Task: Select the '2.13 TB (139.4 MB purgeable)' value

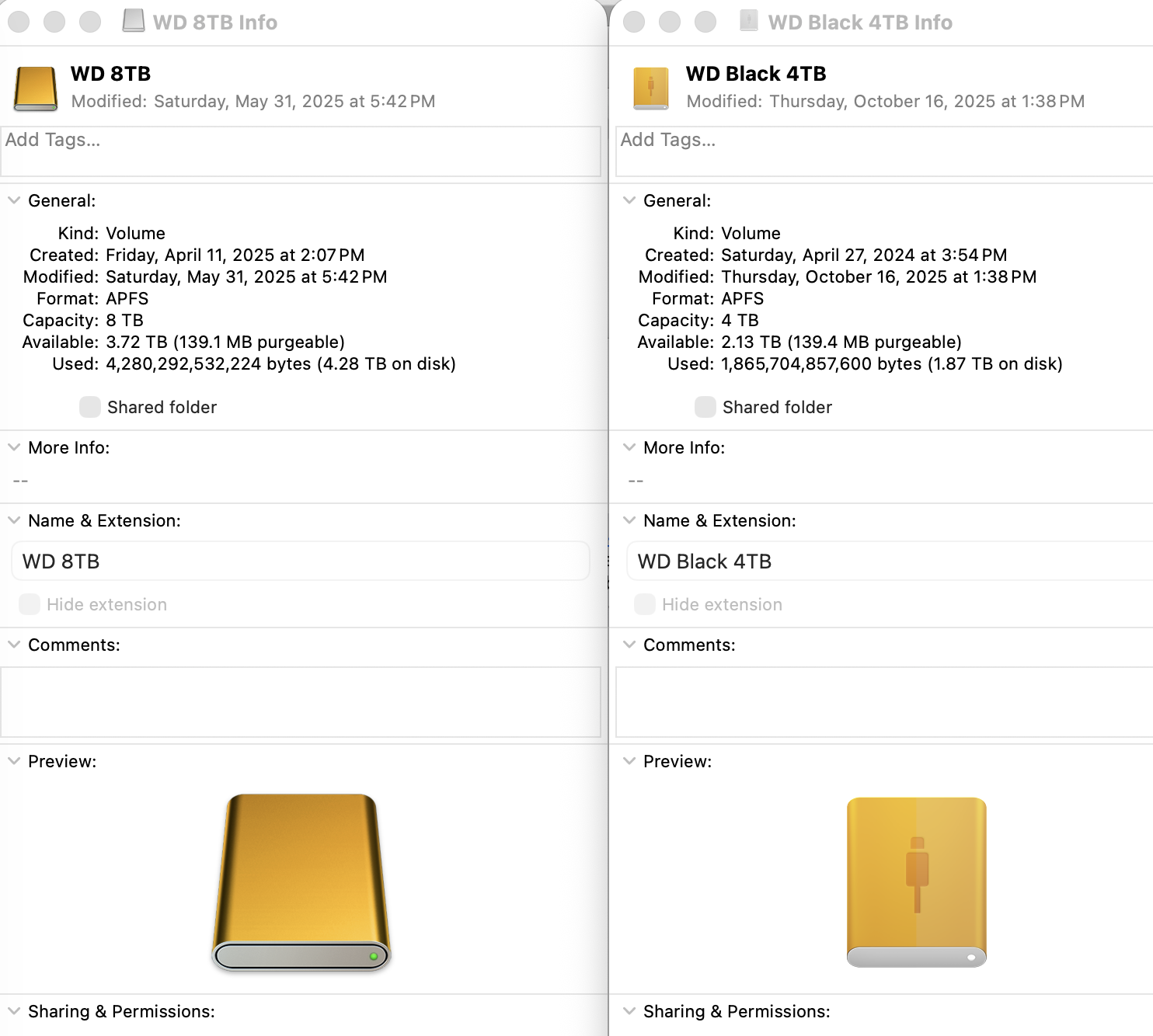Action: pyautogui.click(x=841, y=342)
